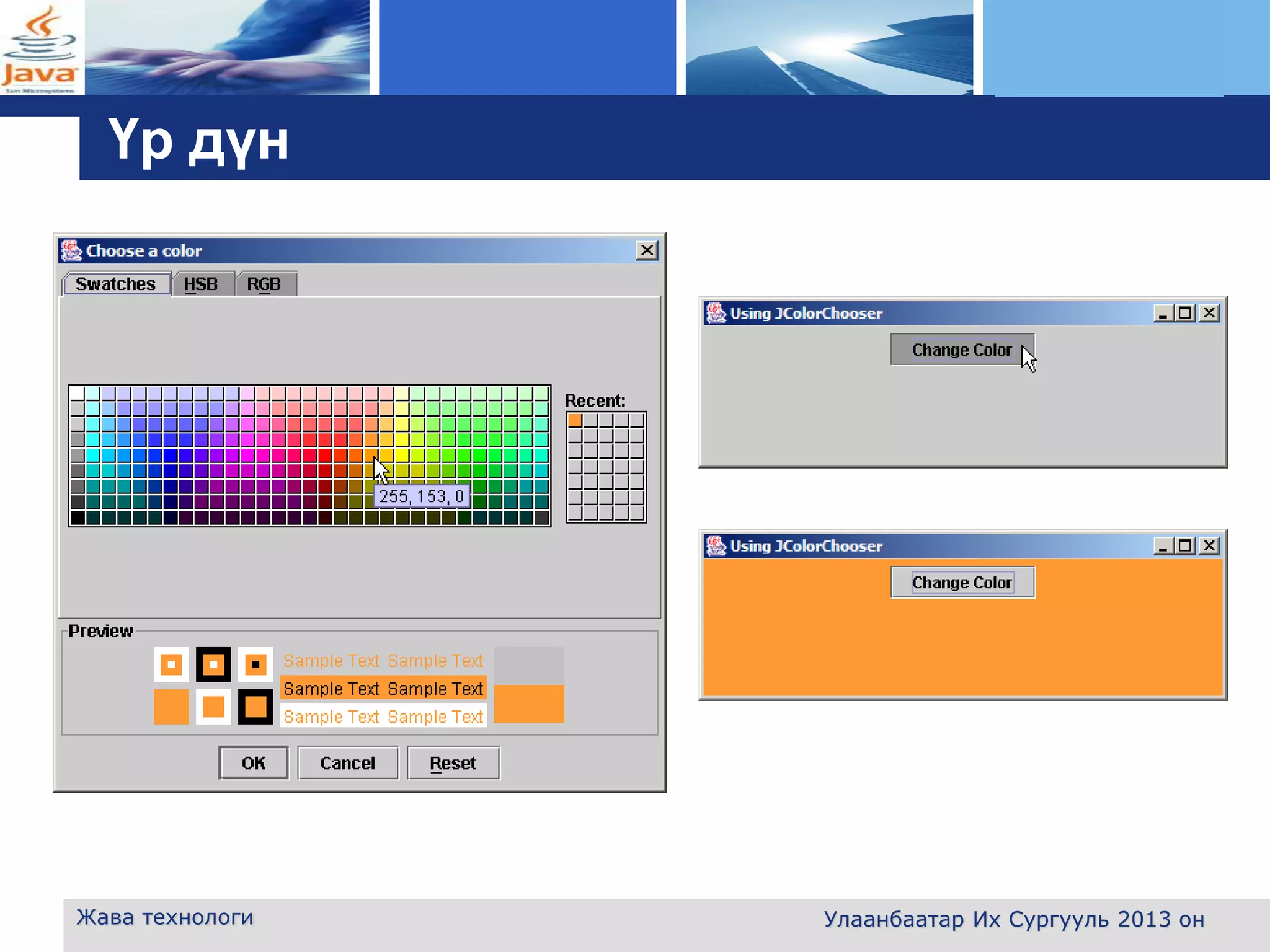
Task: Select the Swatches tab
Action: click(115, 284)
